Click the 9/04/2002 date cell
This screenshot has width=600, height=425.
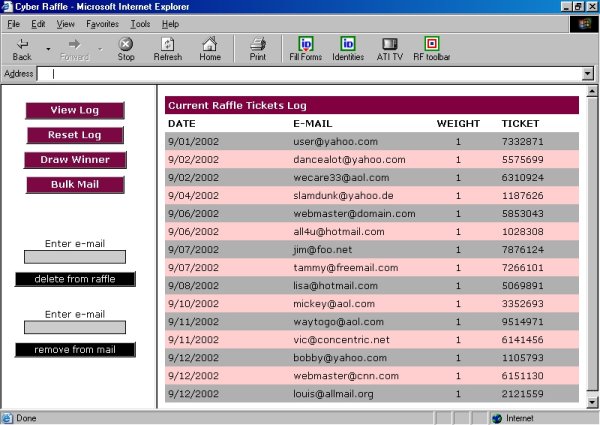pos(193,195)
